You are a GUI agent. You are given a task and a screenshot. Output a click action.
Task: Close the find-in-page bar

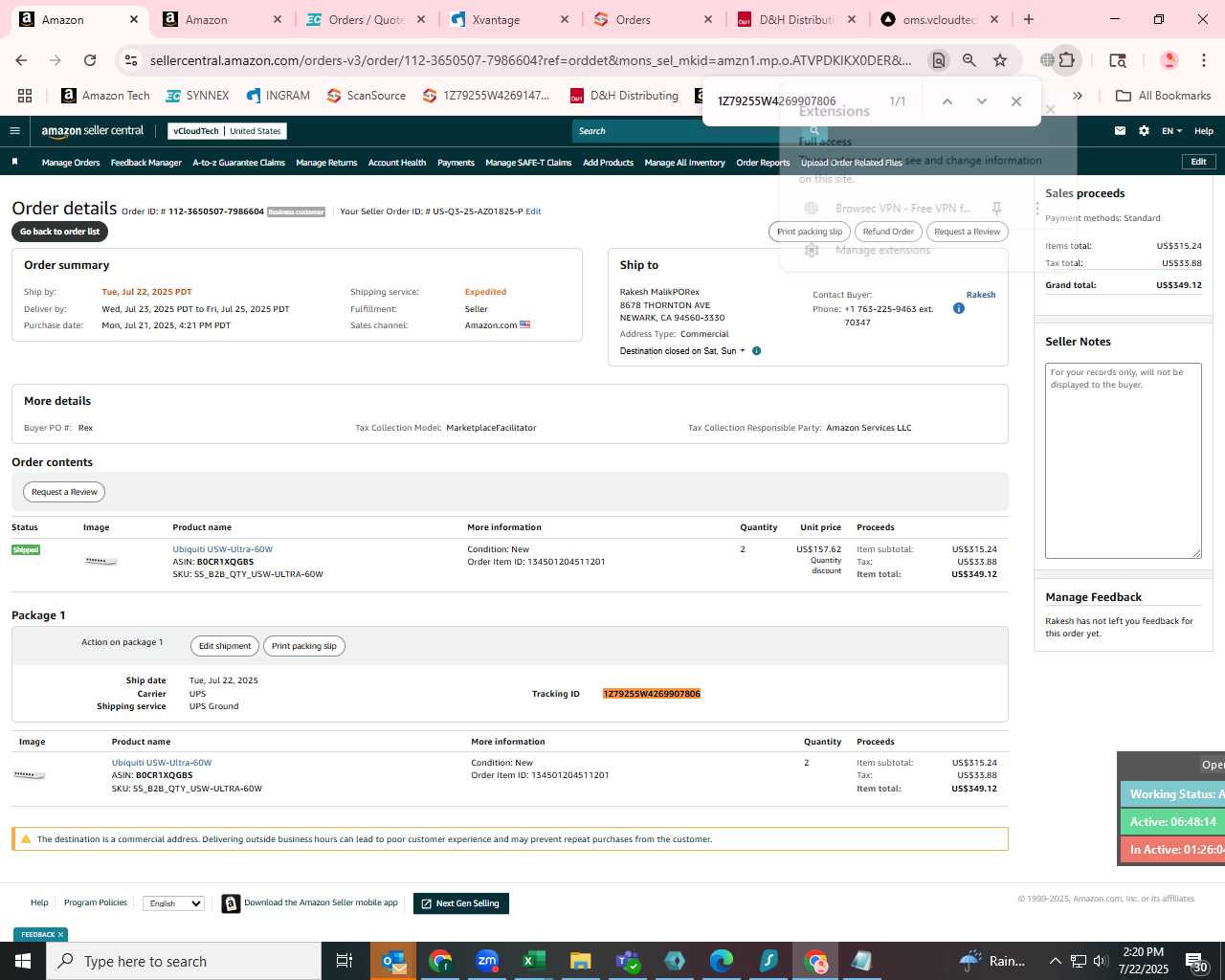point(1016,101)
